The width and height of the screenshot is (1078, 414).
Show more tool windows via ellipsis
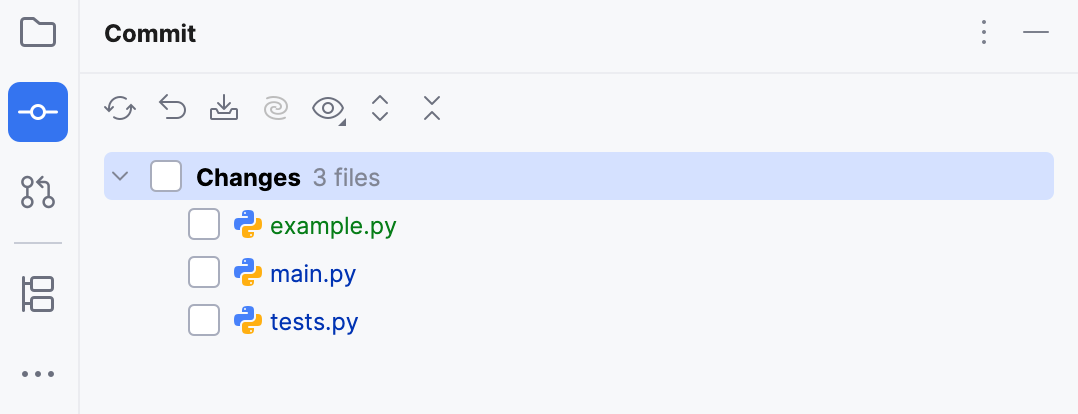(x=38, y=374)
